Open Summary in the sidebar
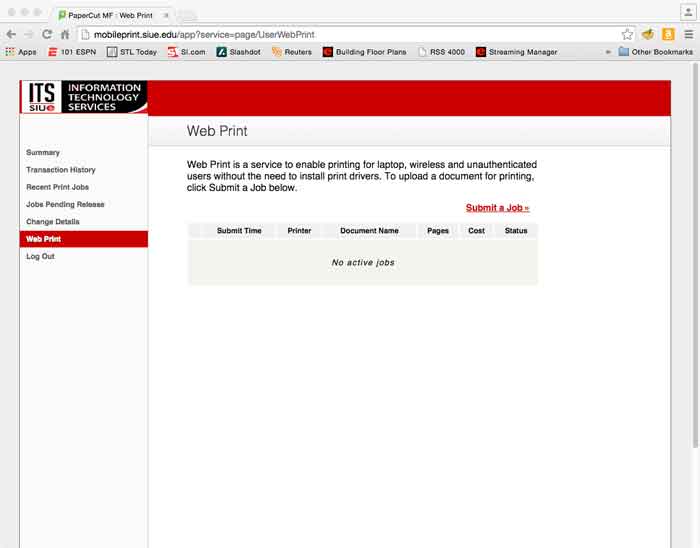This screenshot has height=548, width=700. click(43, 153)
